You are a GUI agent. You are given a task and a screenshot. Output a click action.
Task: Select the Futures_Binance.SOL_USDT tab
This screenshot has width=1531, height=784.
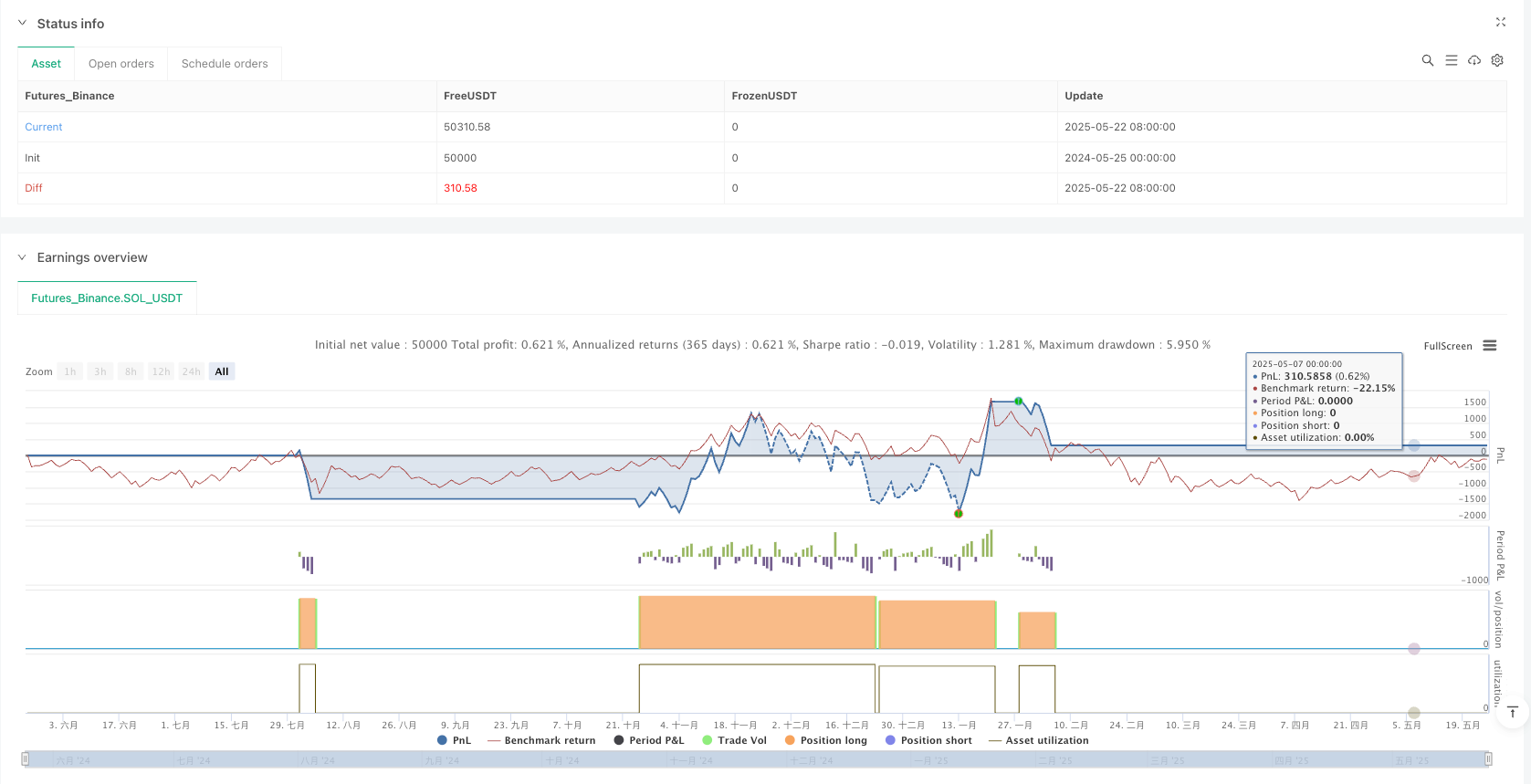coord(107,298)
